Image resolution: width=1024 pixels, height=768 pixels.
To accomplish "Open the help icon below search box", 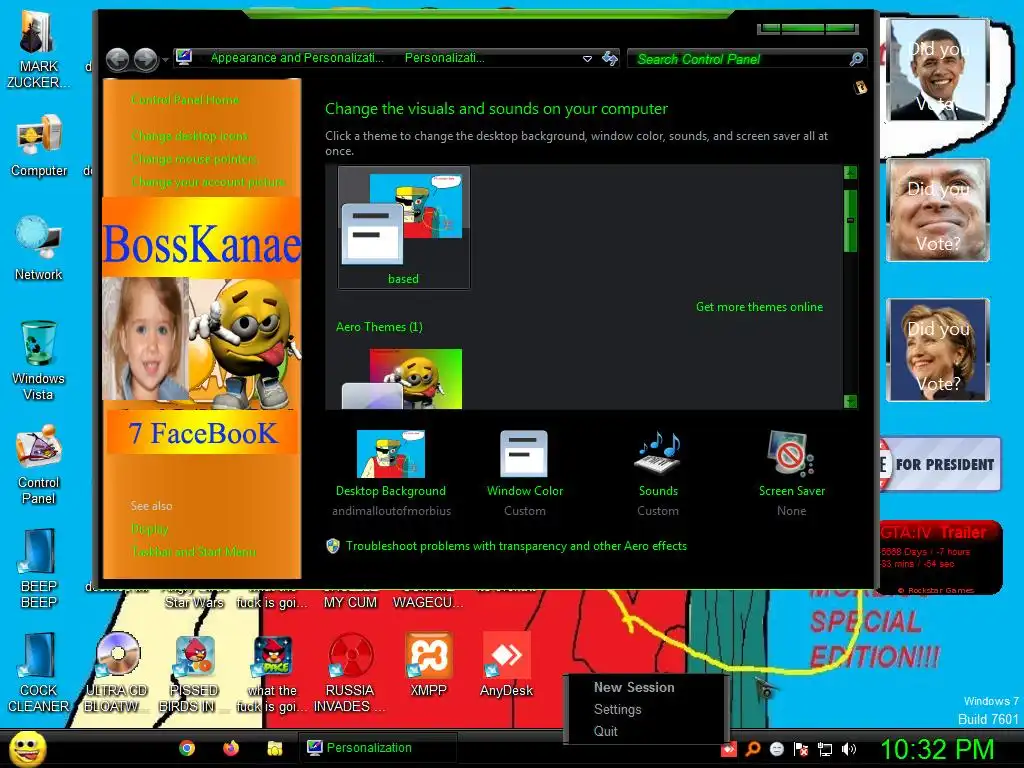I will [861, 88].
